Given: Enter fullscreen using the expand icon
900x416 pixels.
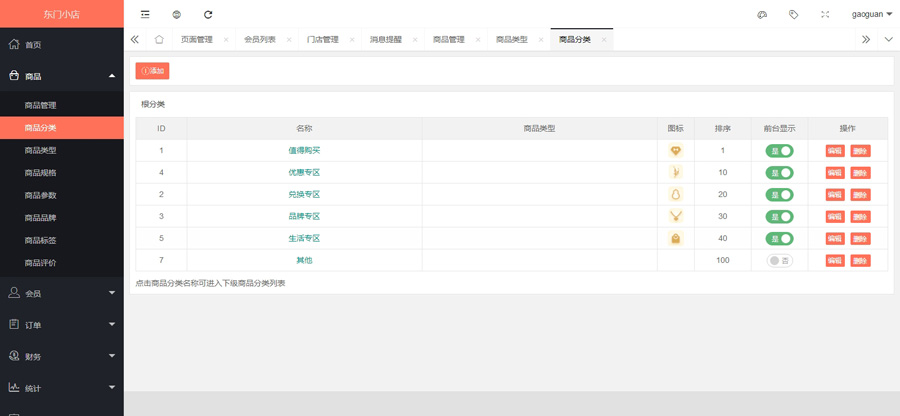Looking at the screenshot, I should tap(824, 15).
